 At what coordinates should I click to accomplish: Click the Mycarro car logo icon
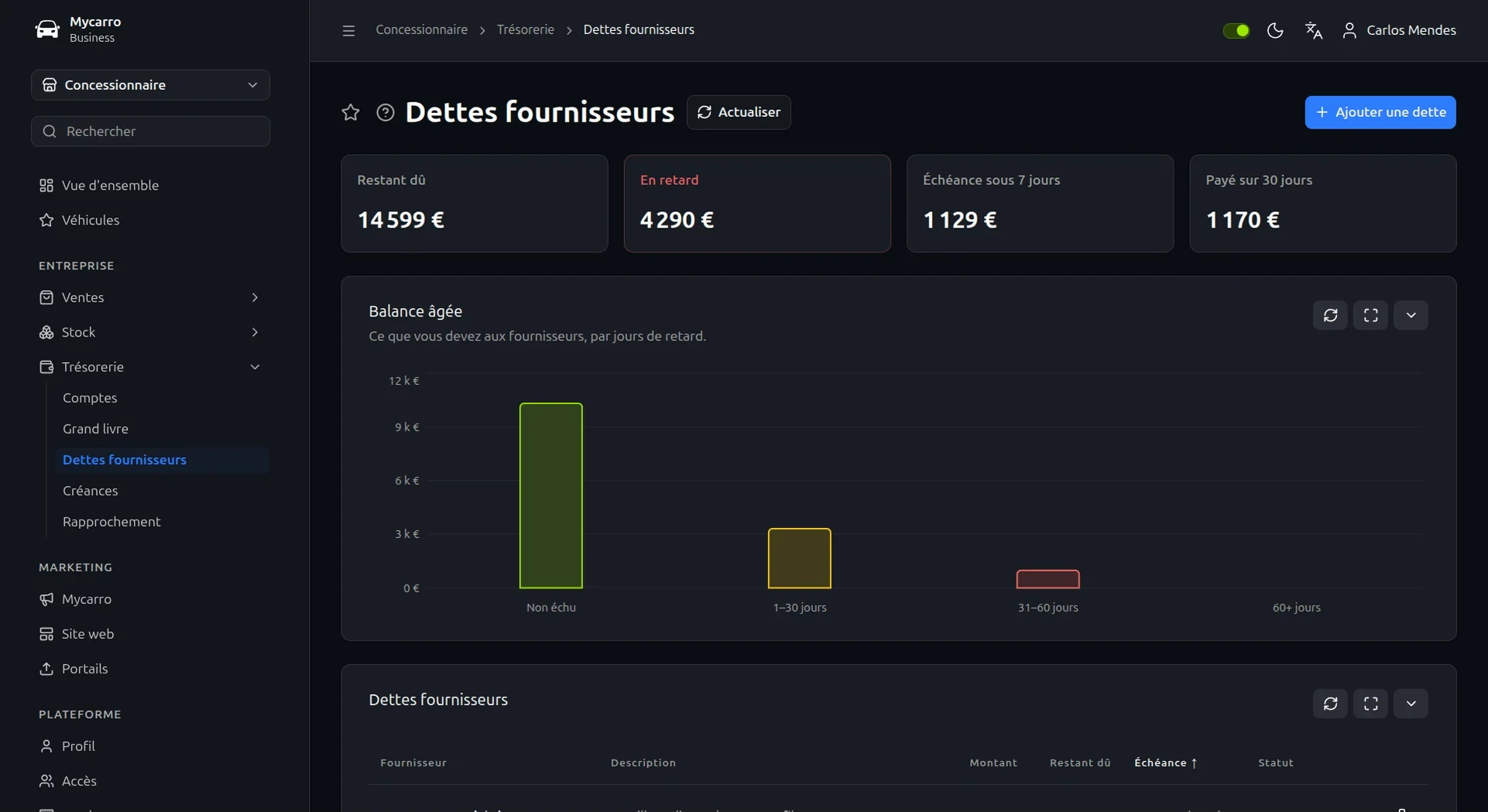tap(47, 29)
